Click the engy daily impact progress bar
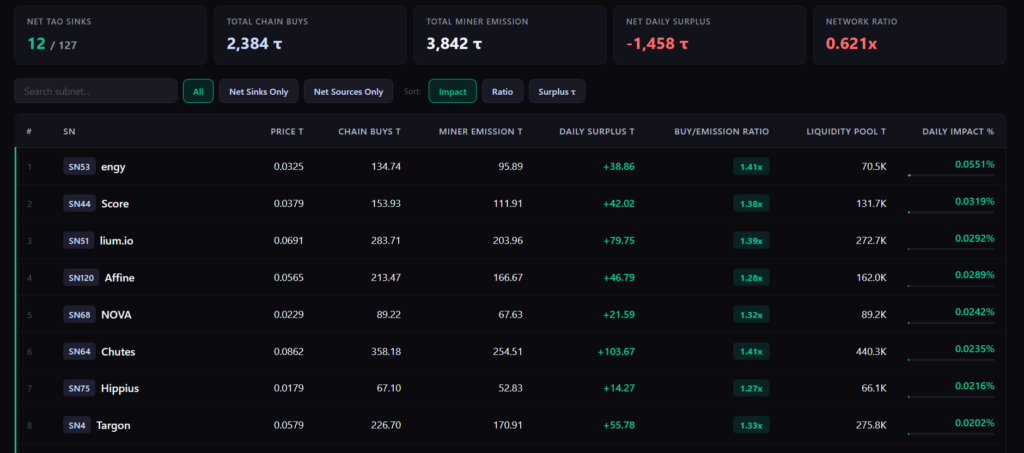The width and height of the screenshot is (1024, 453). (951, 175)
